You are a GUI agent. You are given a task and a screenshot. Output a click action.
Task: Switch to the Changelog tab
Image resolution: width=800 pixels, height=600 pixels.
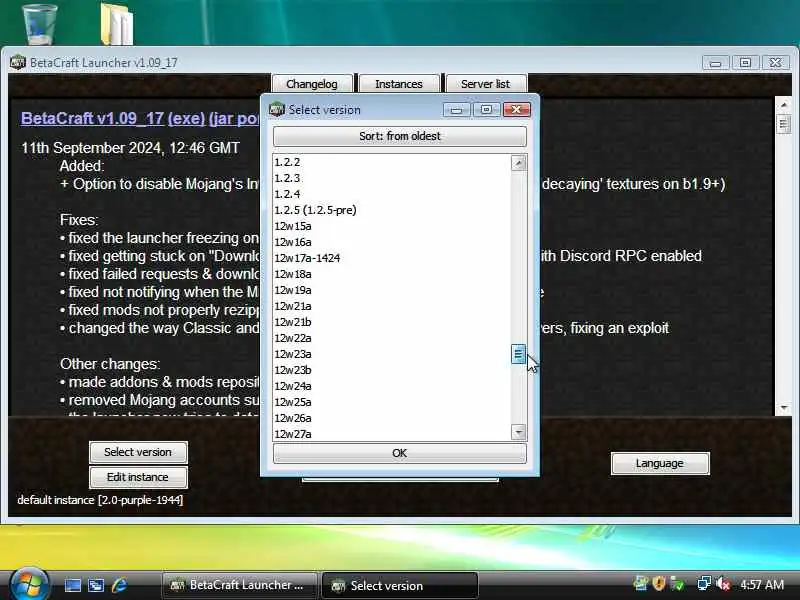pyautogui.click(x=312, y=84)
